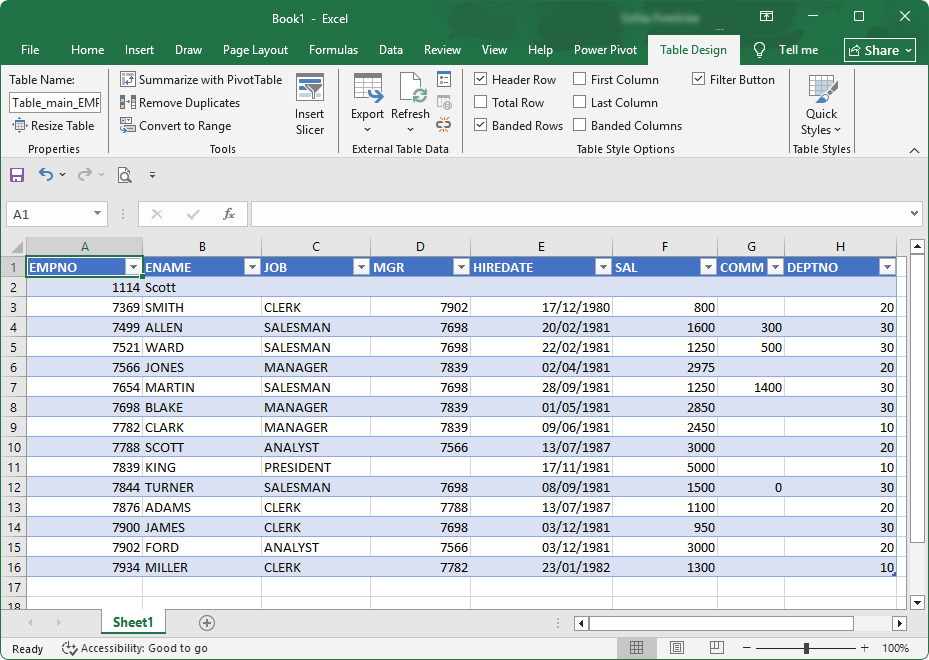
Task: Click the Select All corner triangle
Action: coord(17,247)
